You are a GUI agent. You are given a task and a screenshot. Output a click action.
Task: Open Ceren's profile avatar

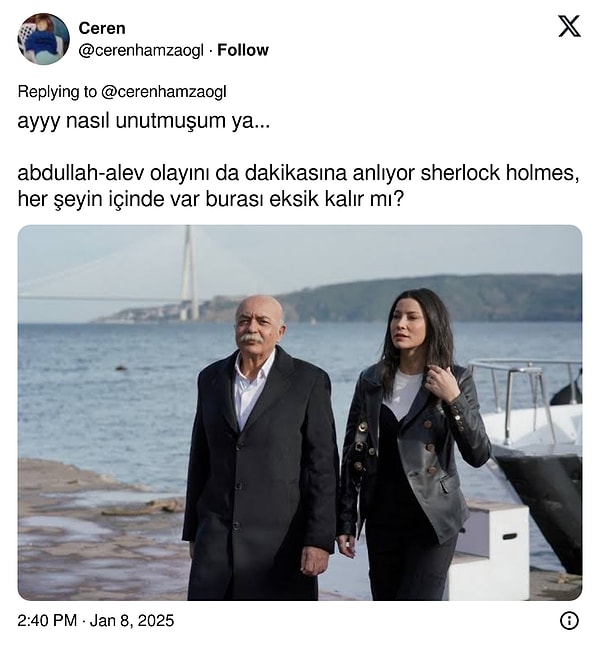[x=43, y=39]
